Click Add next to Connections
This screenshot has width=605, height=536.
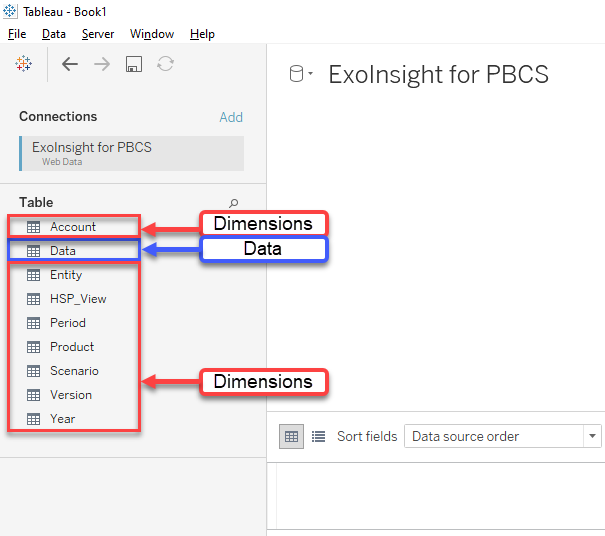click(231, 117)
